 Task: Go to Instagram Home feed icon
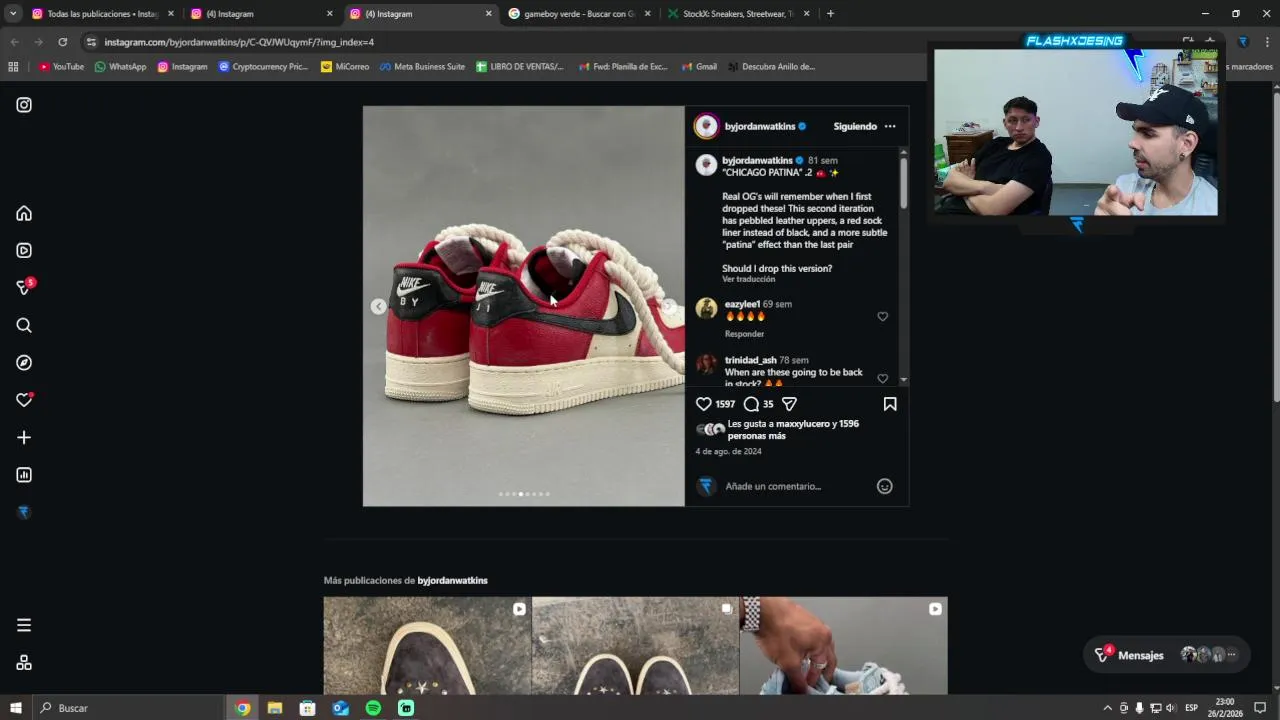[24, 213]
